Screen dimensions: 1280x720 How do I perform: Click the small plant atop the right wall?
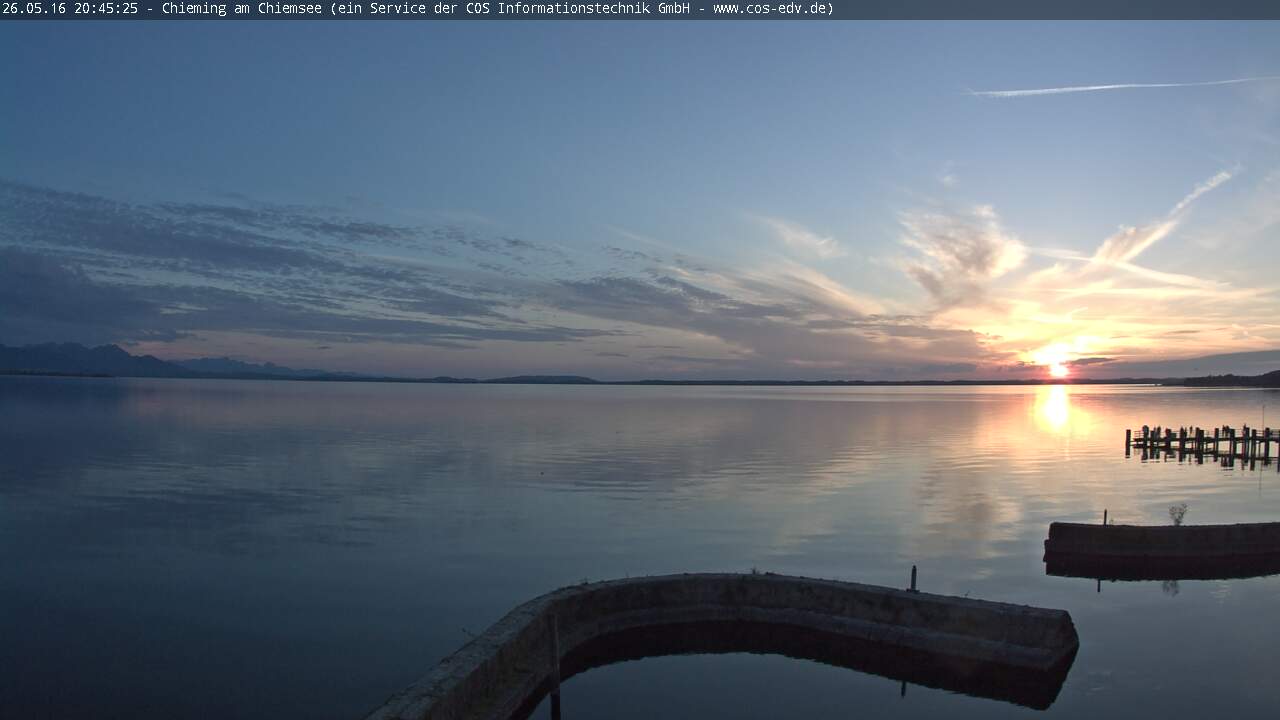[x=1178, y=513]
